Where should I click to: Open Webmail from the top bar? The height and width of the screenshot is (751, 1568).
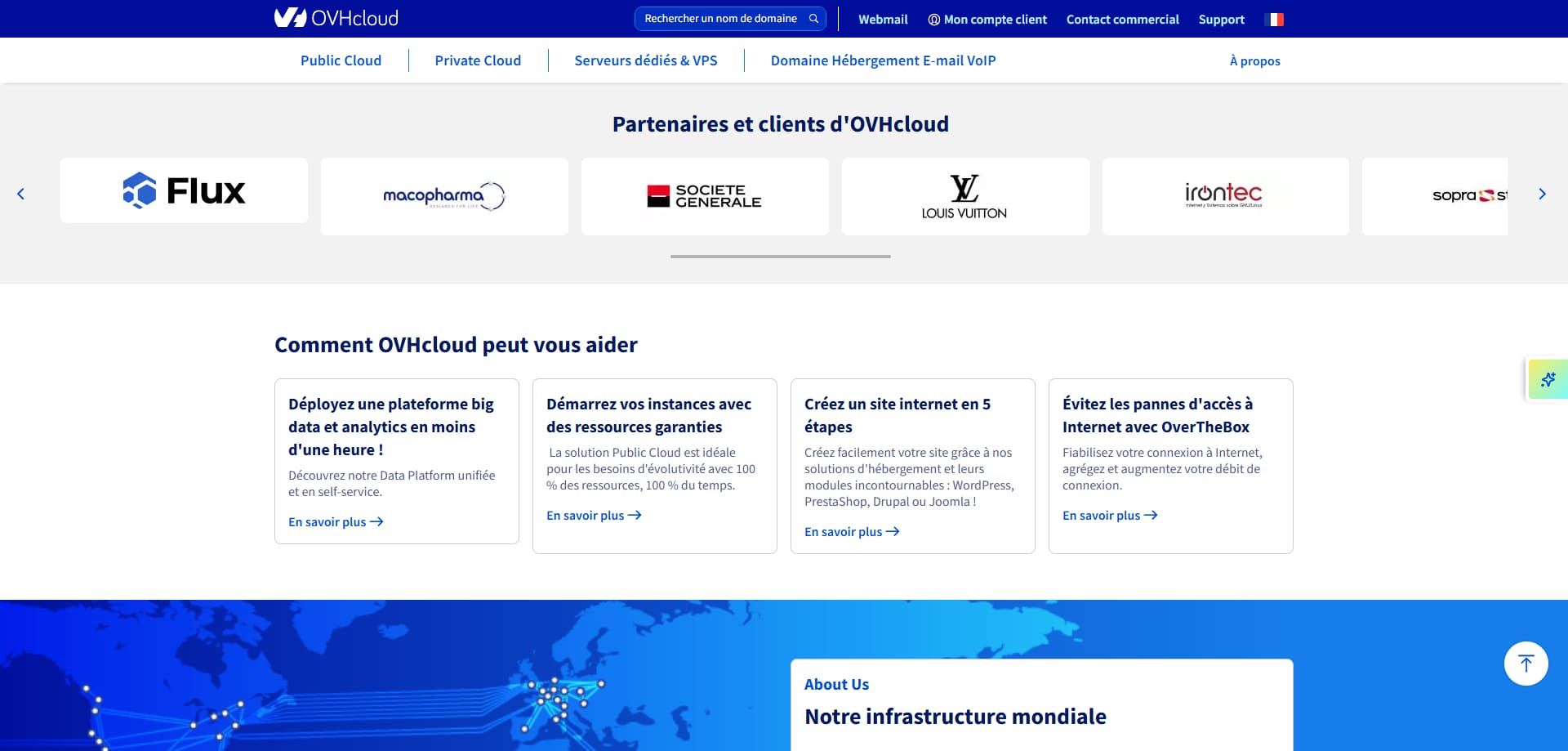[883, 20]
